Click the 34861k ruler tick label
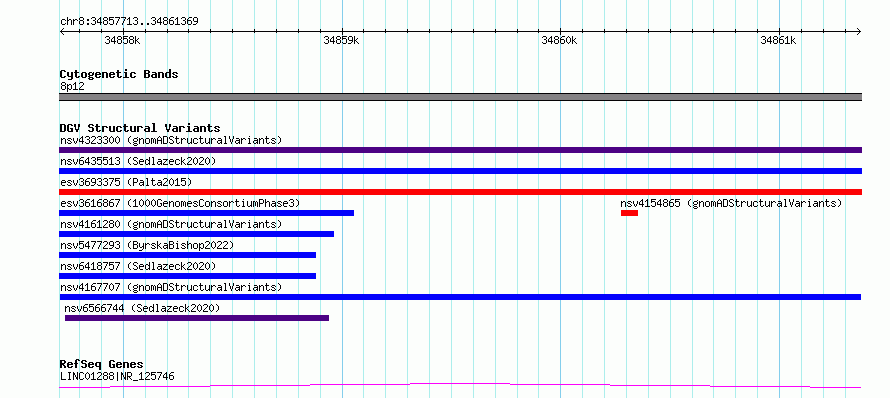Viewport: 890px width, 398px height. [x=779, y=40]
